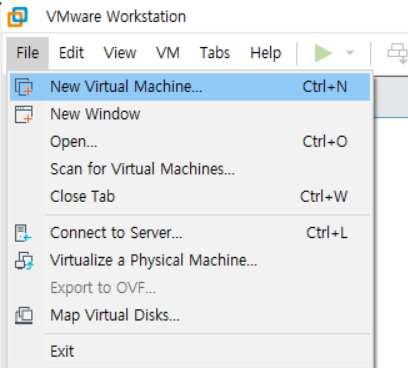
Task: Click the New Virtual Machine icon
Action: [x=24, y=87]
